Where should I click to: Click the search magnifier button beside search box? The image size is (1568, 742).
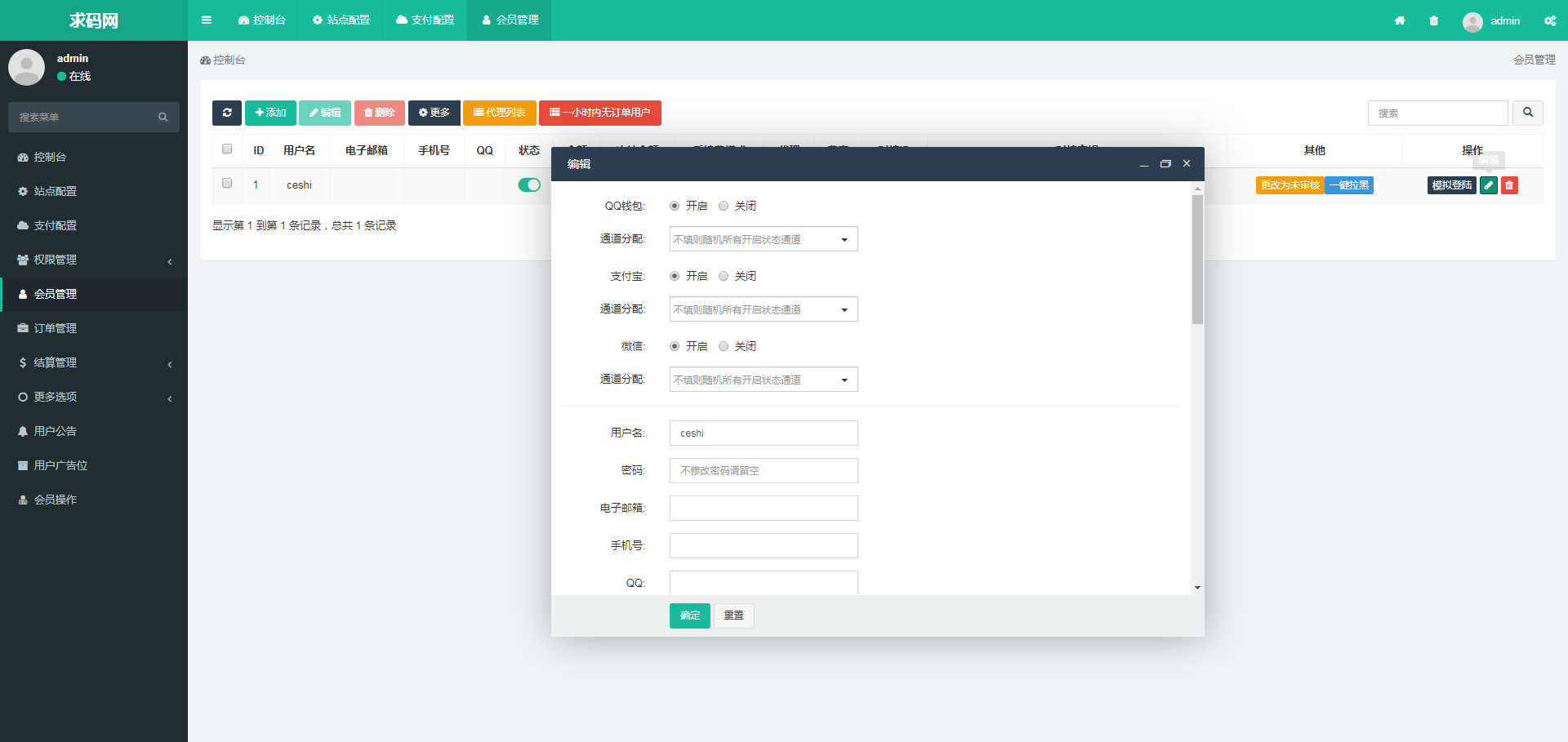point(1527,113)
